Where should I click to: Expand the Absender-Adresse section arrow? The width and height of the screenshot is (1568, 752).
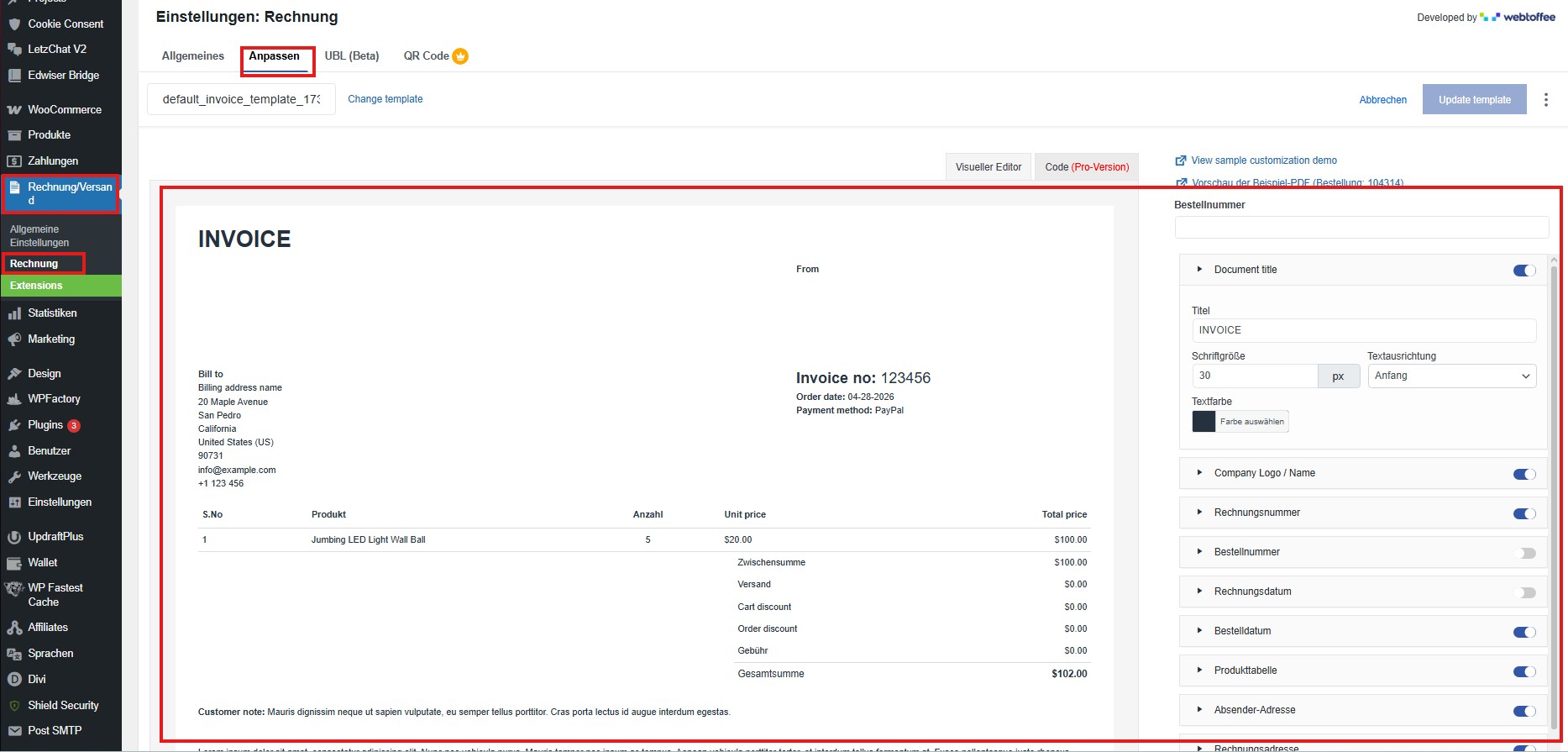[x=1199, y=709]
